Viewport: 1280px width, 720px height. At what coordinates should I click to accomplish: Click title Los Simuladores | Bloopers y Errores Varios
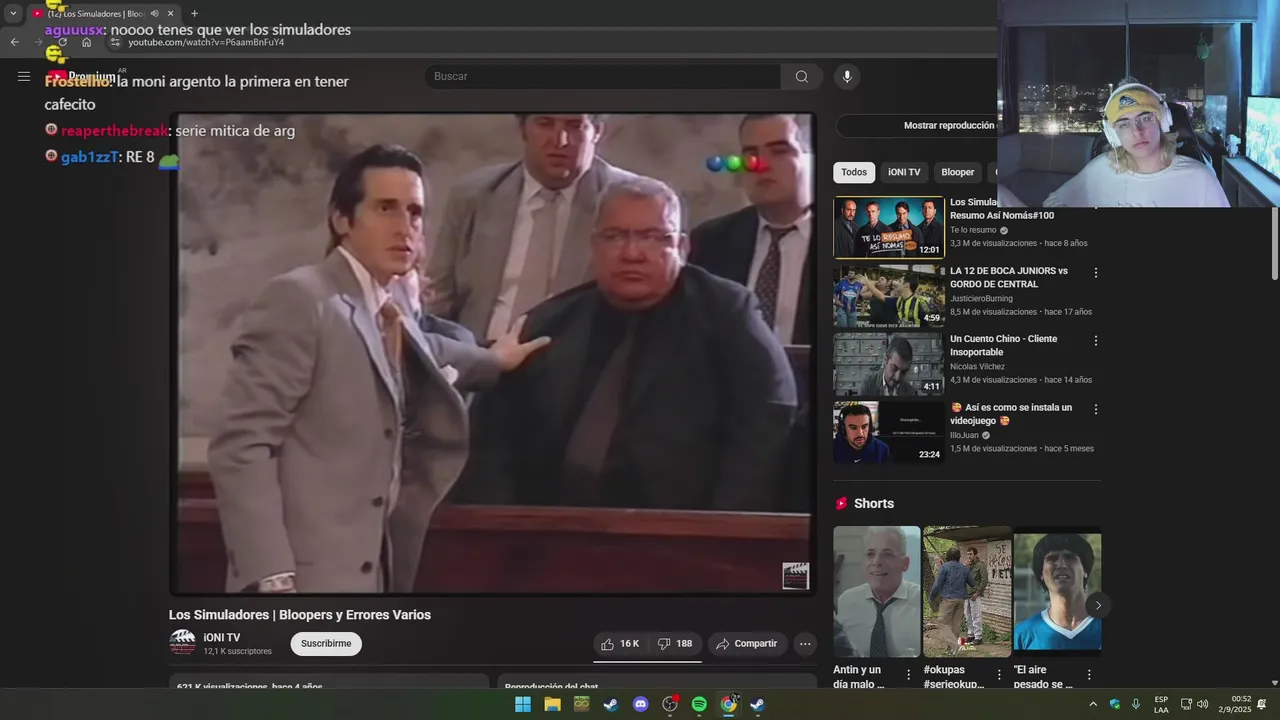300,615
